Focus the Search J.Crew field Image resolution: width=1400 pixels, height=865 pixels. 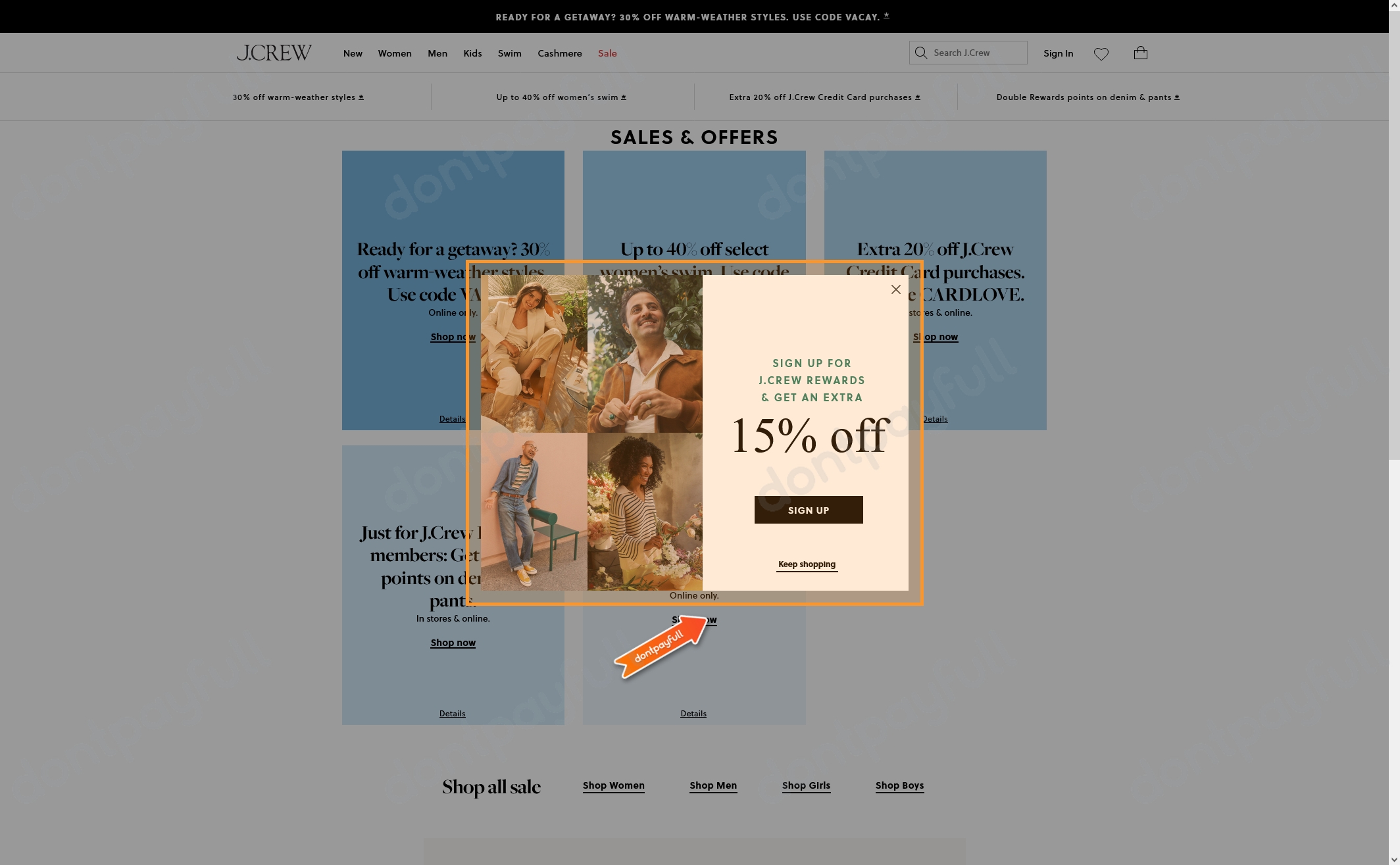[968, 53]
